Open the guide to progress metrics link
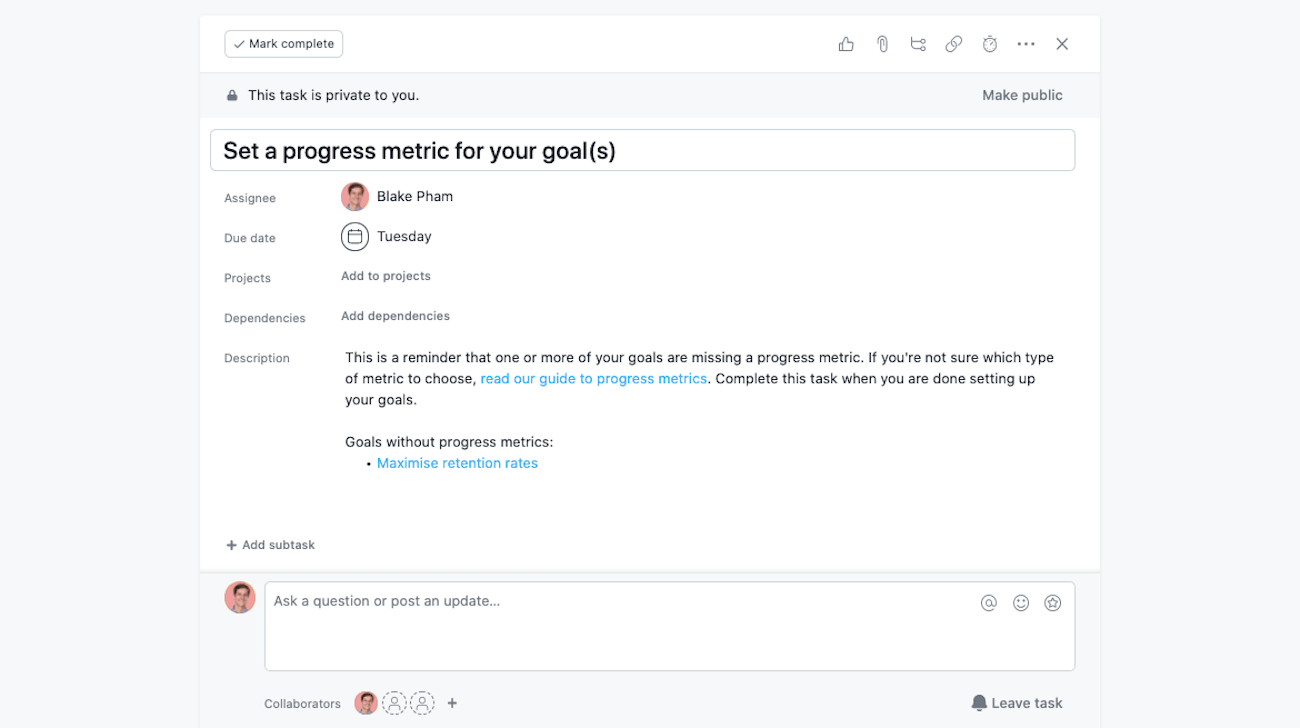 [x=593, y=379]
